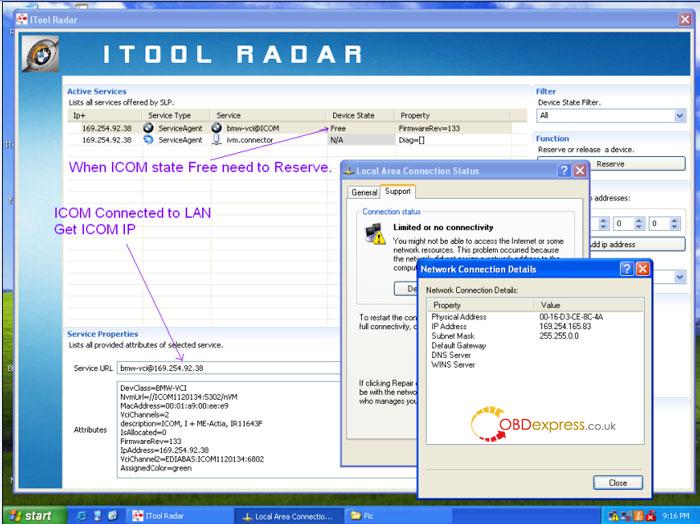Click the ITool Radar title bar icon
Screen dimensions: 700x524
coord(22,19)
